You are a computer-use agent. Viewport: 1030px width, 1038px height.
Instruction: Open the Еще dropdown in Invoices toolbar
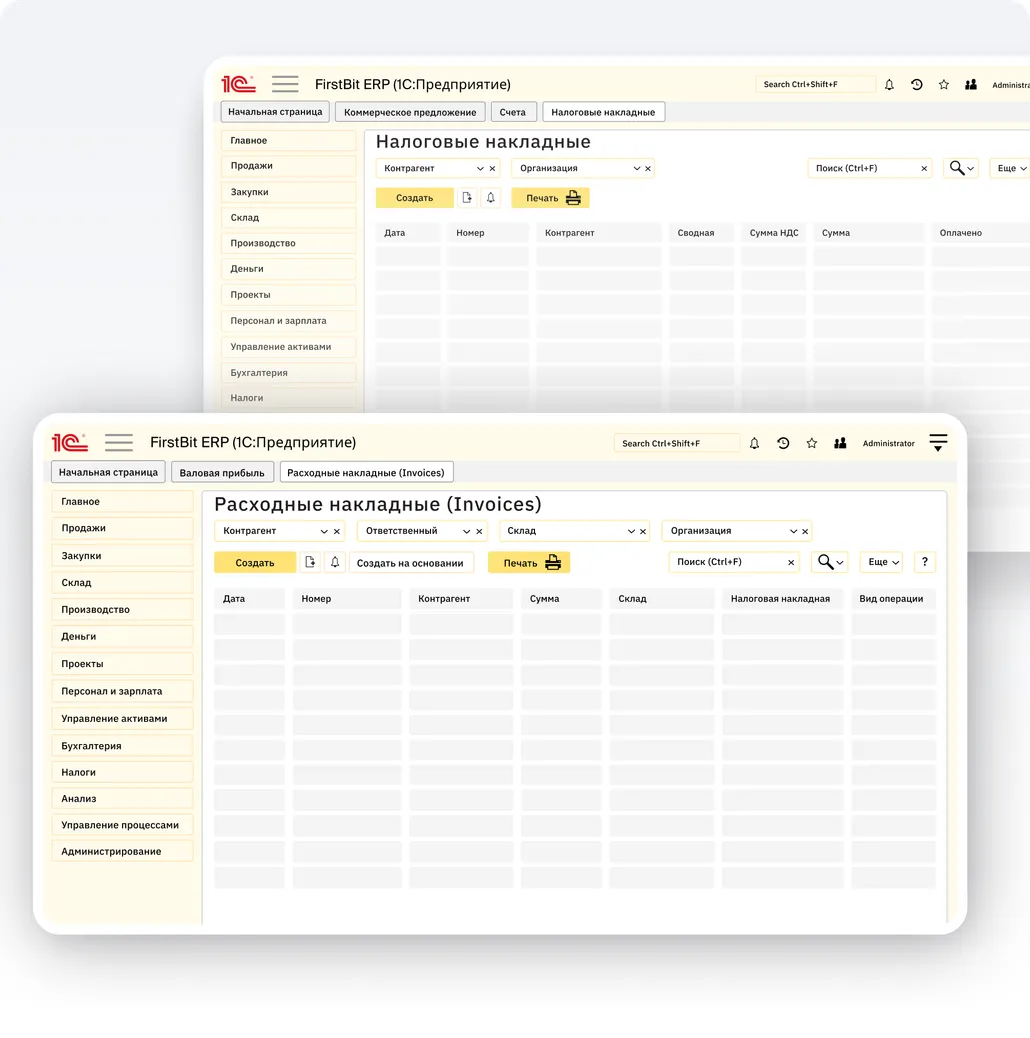click(883, 562)
